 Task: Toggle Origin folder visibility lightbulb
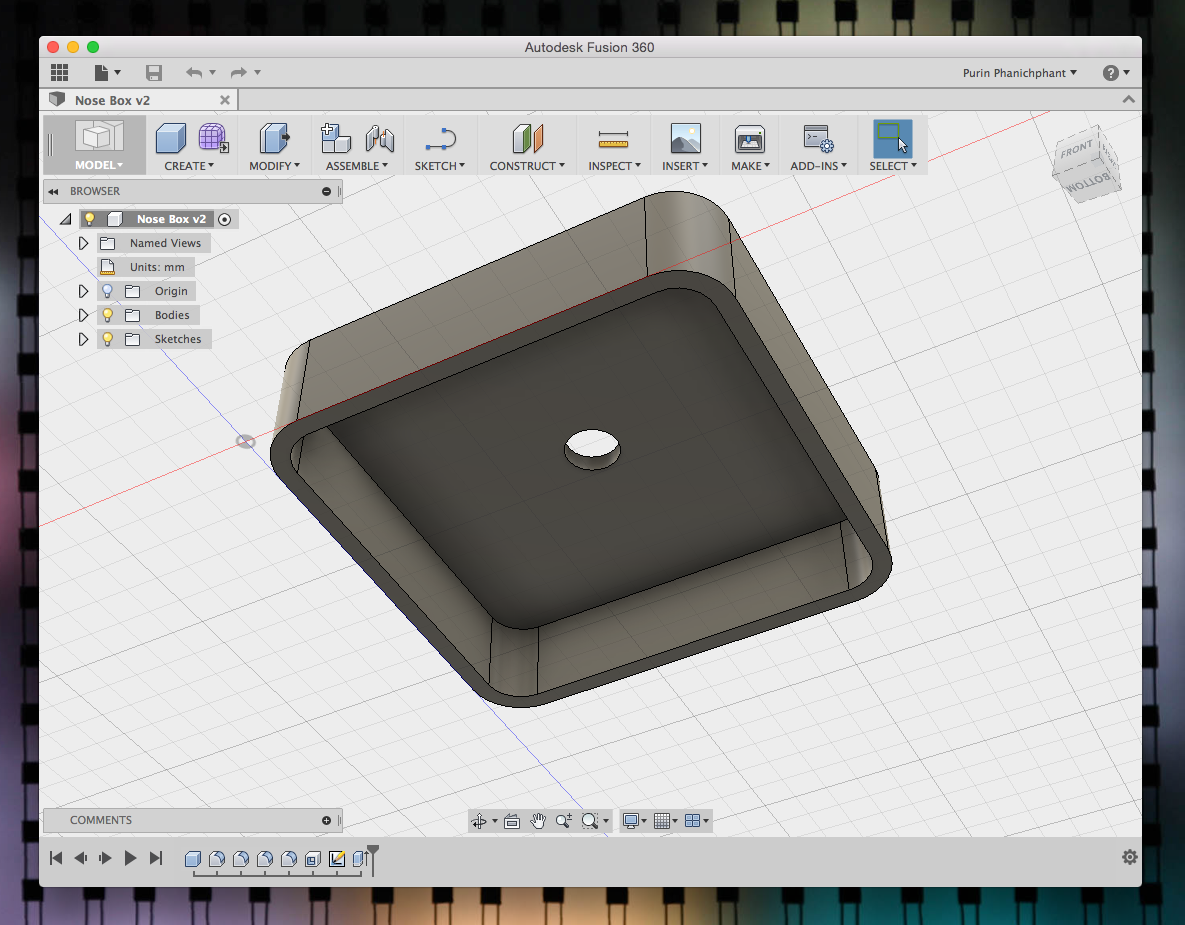click(107, 291)
